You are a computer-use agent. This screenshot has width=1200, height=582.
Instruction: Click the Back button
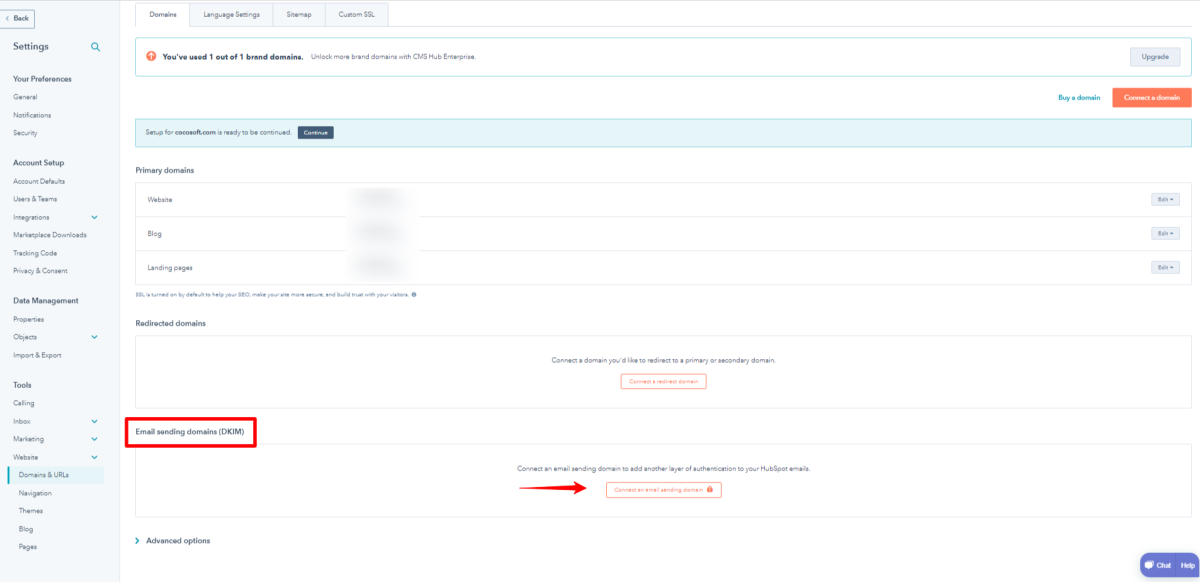[17, 18]
